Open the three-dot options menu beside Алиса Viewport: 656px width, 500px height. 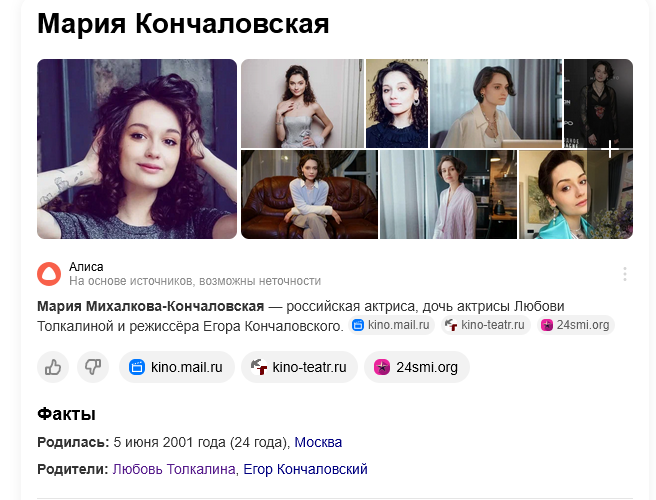pyautogui.click(x=625, y=274)
